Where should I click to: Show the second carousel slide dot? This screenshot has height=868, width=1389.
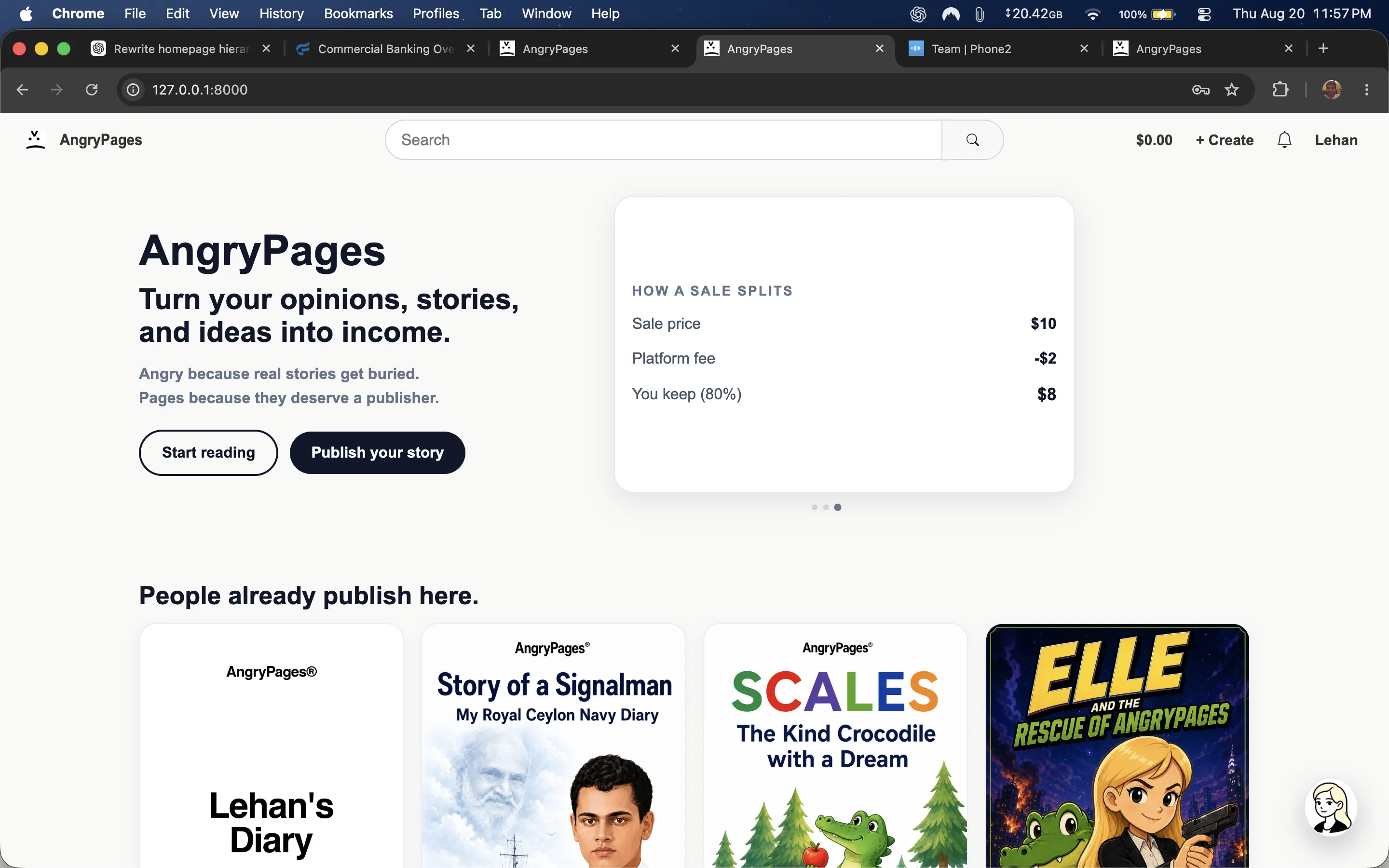826,507
